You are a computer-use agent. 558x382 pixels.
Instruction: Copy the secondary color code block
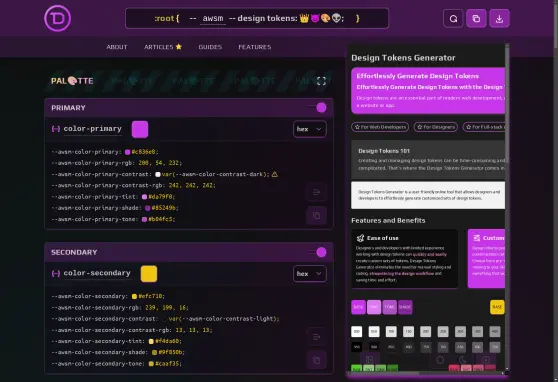point(316,360)
